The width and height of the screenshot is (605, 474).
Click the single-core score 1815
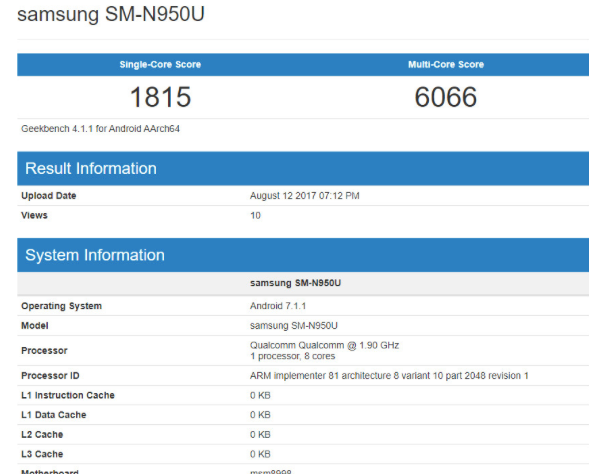161,97
